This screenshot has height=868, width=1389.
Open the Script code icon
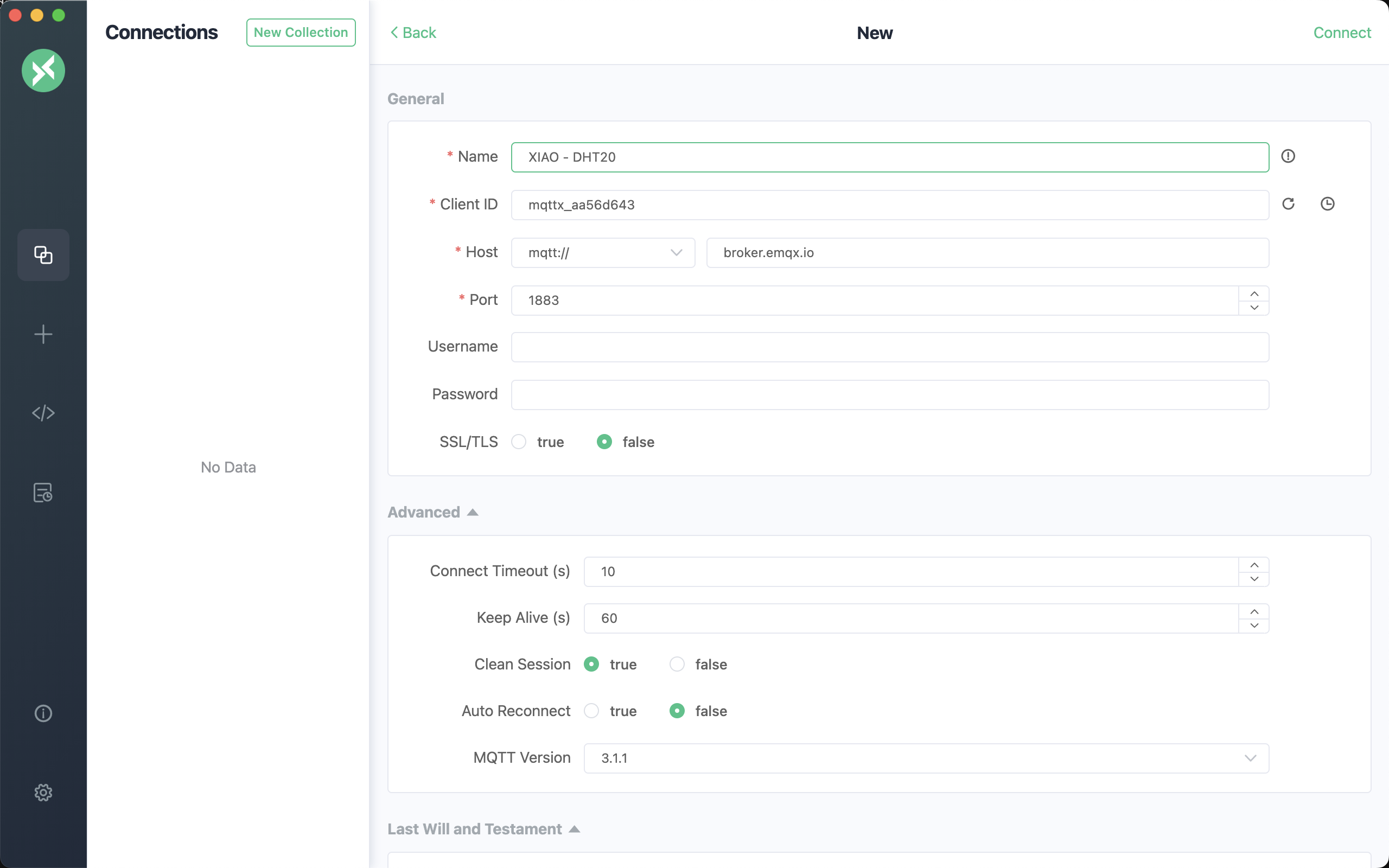[x=43, y=413]
